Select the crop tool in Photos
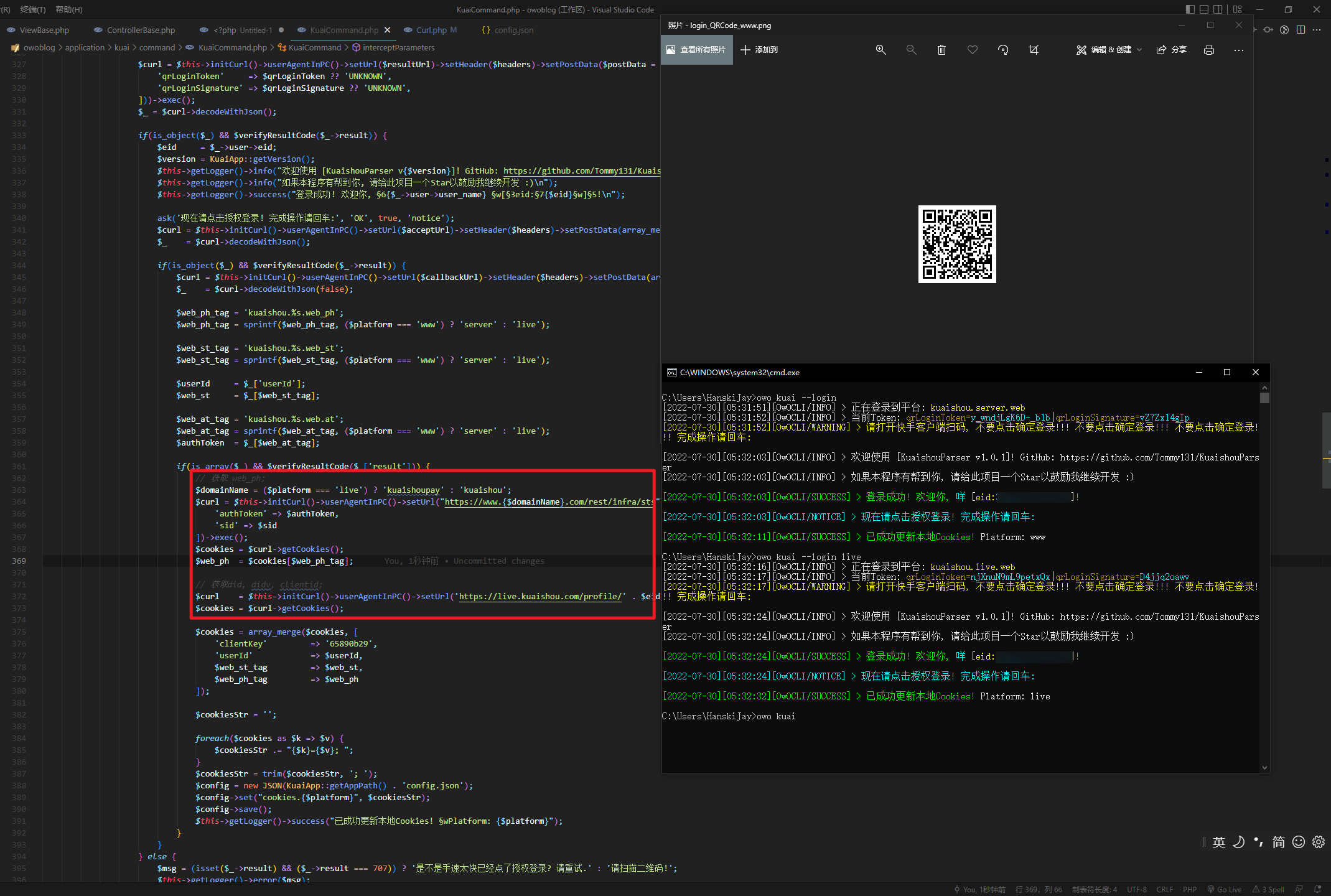 (1034, 50)
